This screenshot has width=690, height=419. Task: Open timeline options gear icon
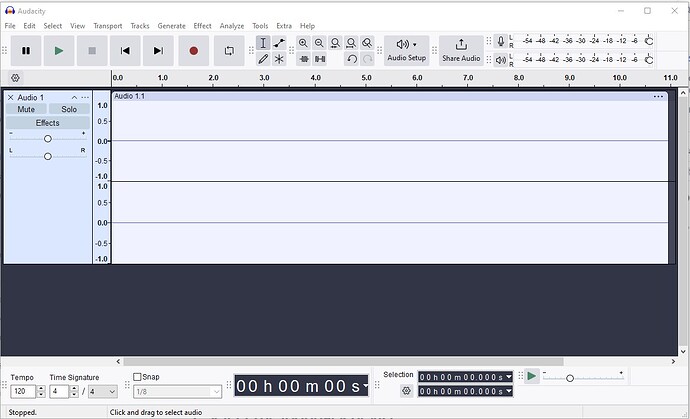pyautogui.click(x=15, y=78)
